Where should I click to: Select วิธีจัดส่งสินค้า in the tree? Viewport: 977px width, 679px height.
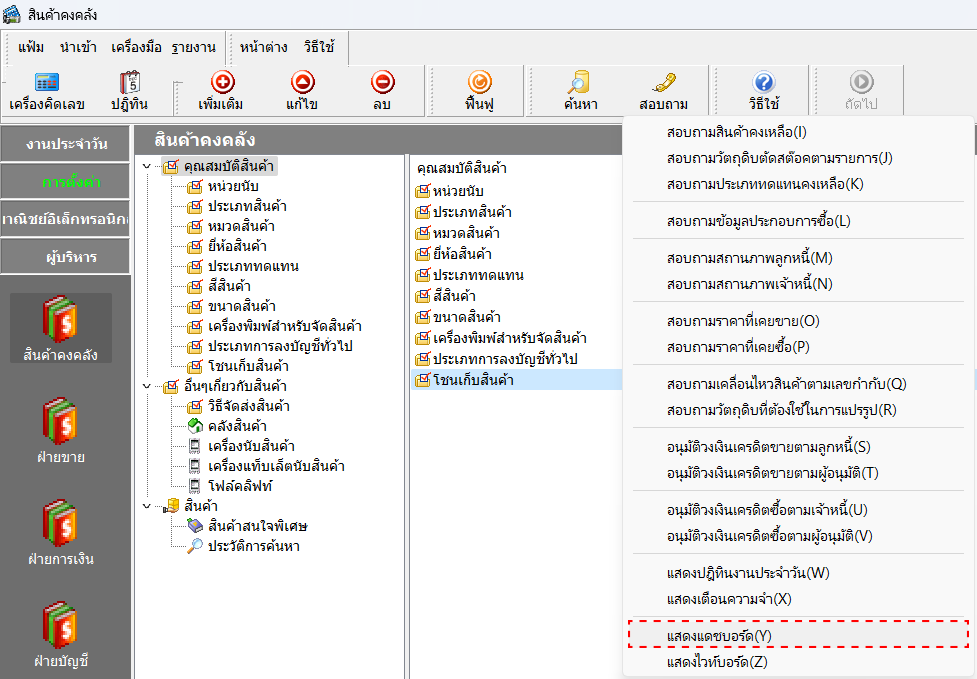click(x=249, y=406)
